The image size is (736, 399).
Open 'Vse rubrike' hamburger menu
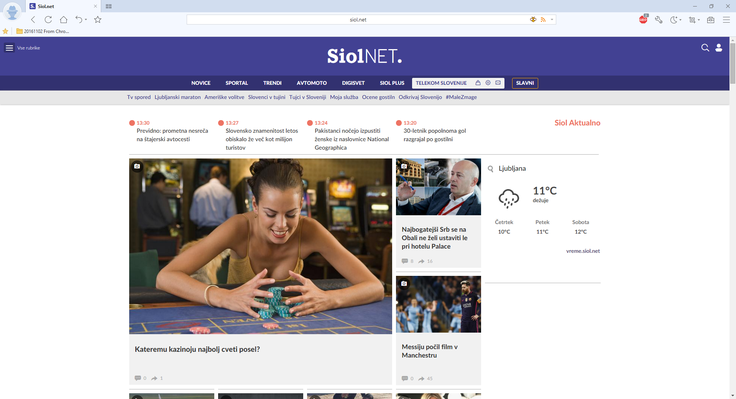pos(9,48)
